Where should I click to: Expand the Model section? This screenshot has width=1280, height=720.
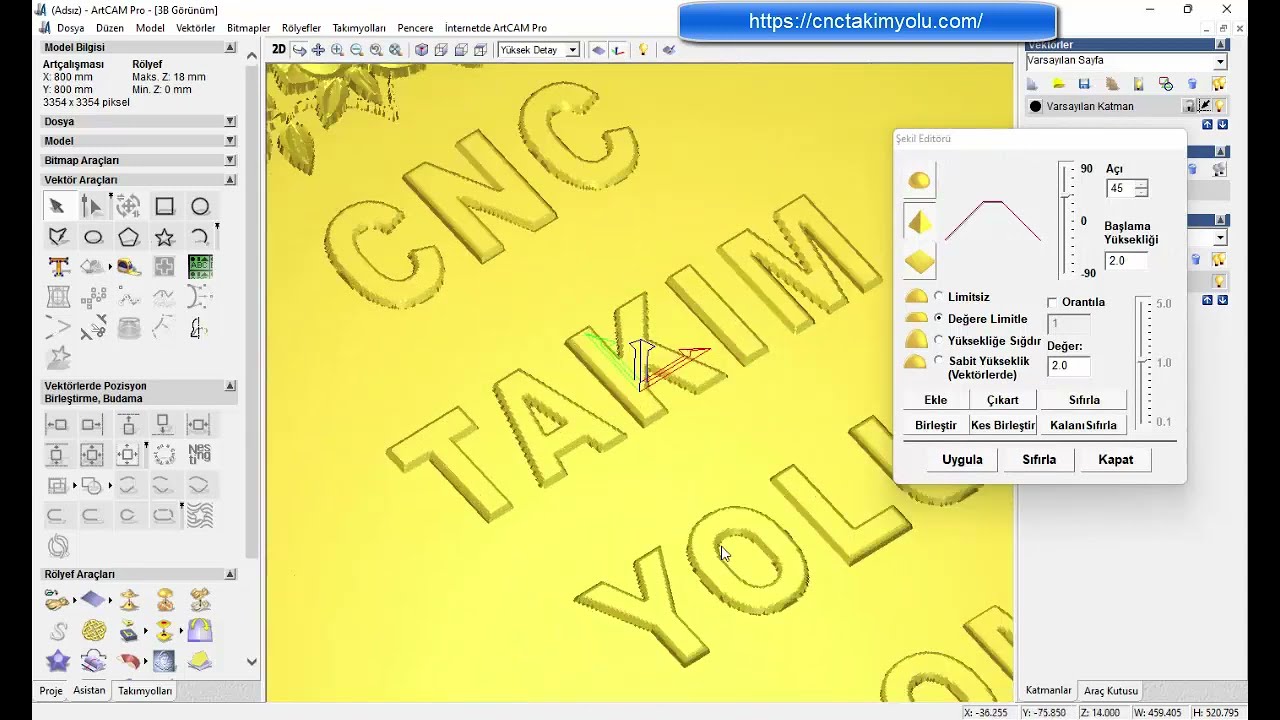(x=230, y=141)
